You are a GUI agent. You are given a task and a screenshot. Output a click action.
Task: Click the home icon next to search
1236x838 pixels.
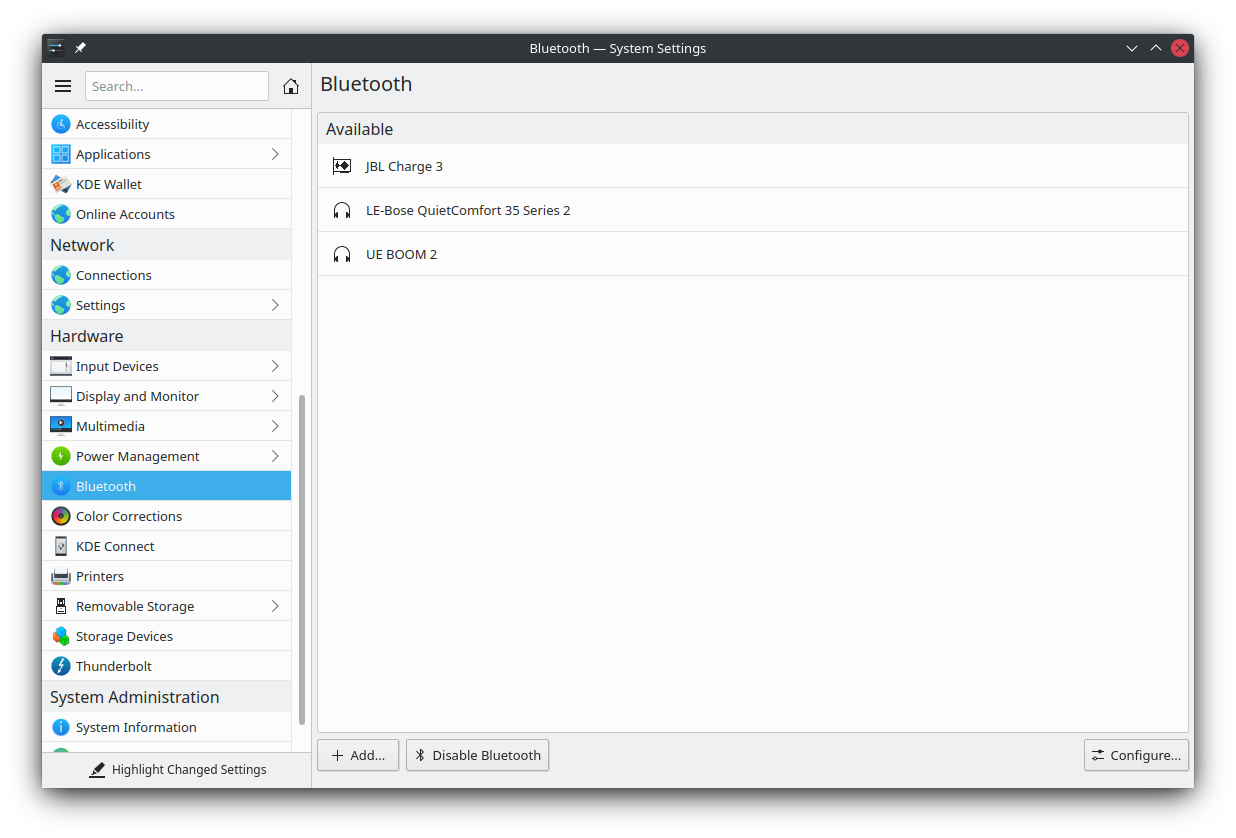291,86
